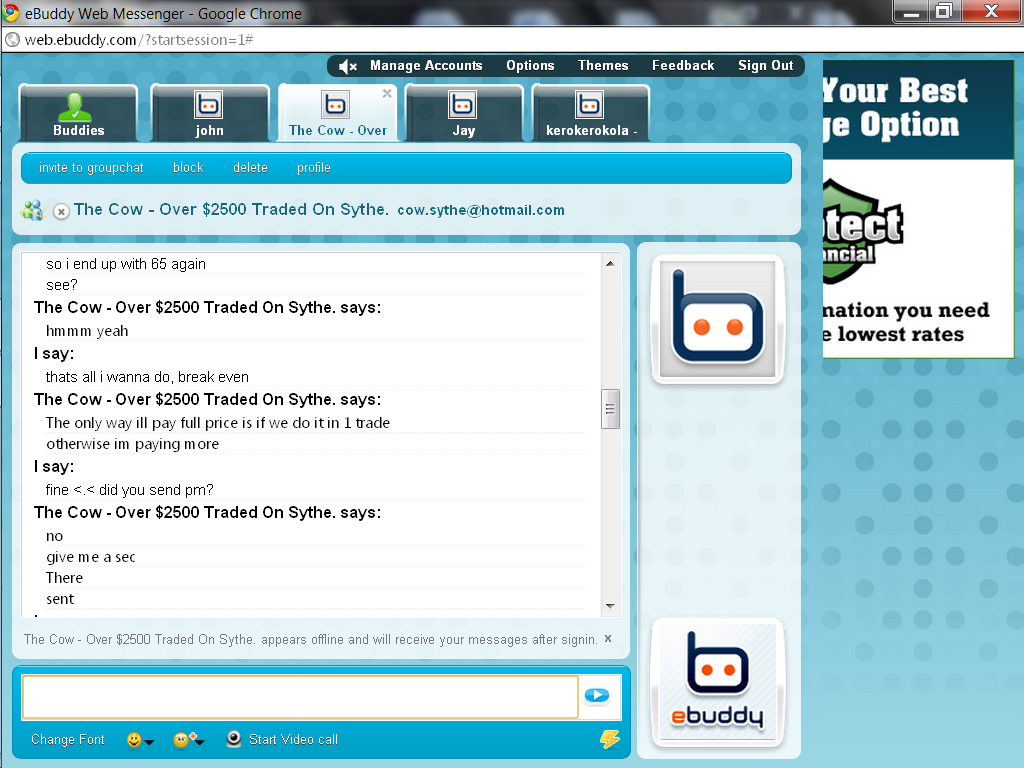Switch to the Buddies tab
The image size is (1024, 768).
[78, 113]
